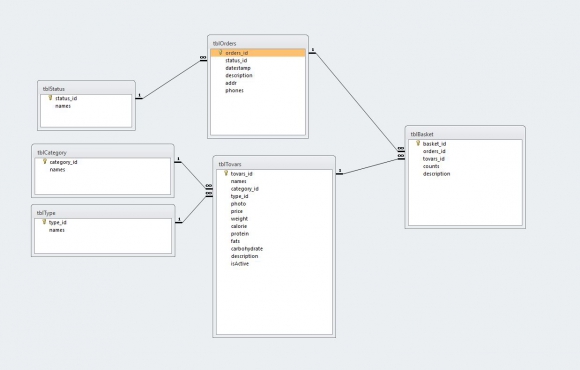This screenshot has width=580, height=370.
Task: Click the key icon beside type_id in tblType
Action: click(44, 222)
